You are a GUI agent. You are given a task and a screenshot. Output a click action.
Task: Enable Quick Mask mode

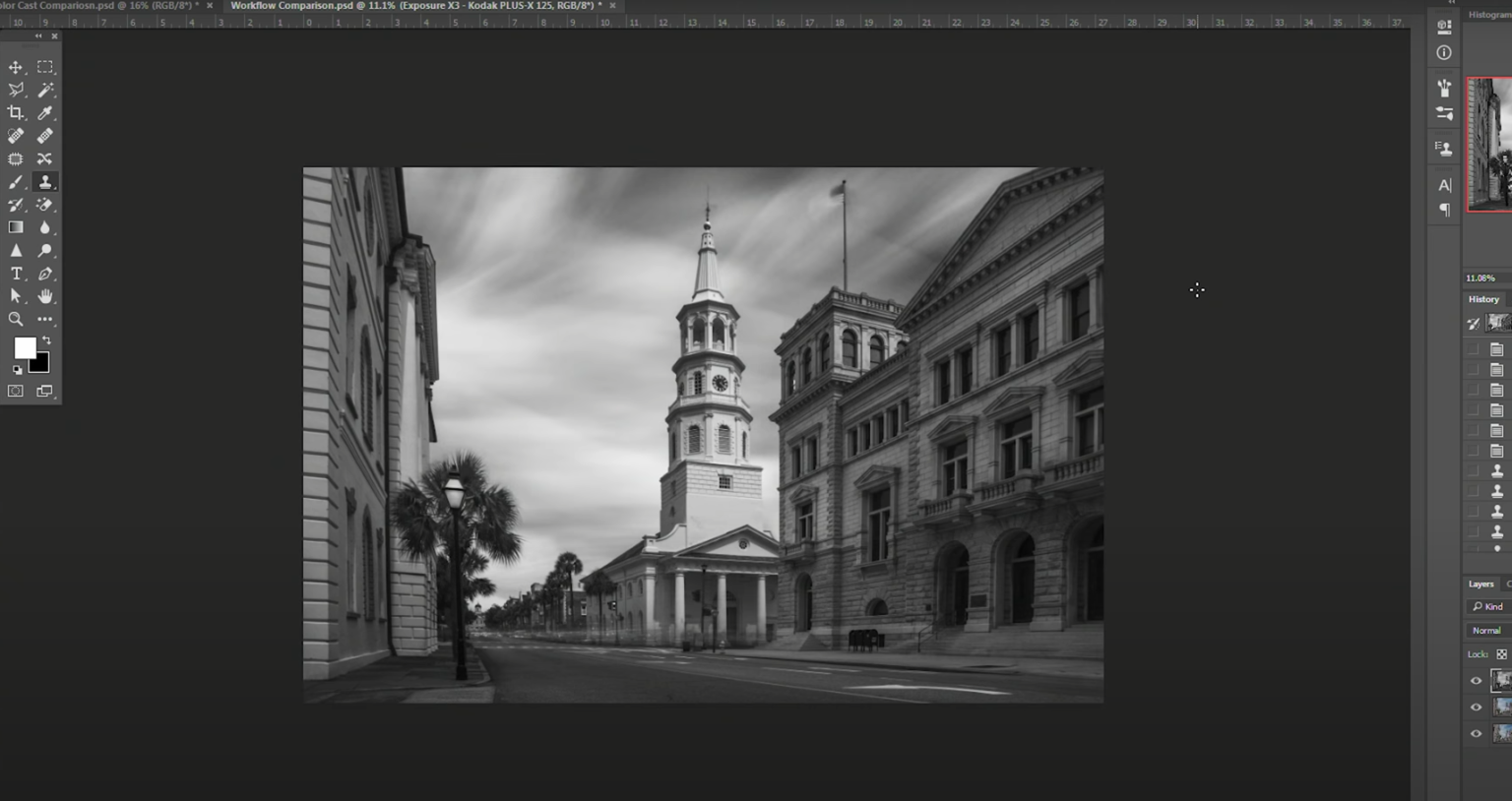tap(14, 390)
